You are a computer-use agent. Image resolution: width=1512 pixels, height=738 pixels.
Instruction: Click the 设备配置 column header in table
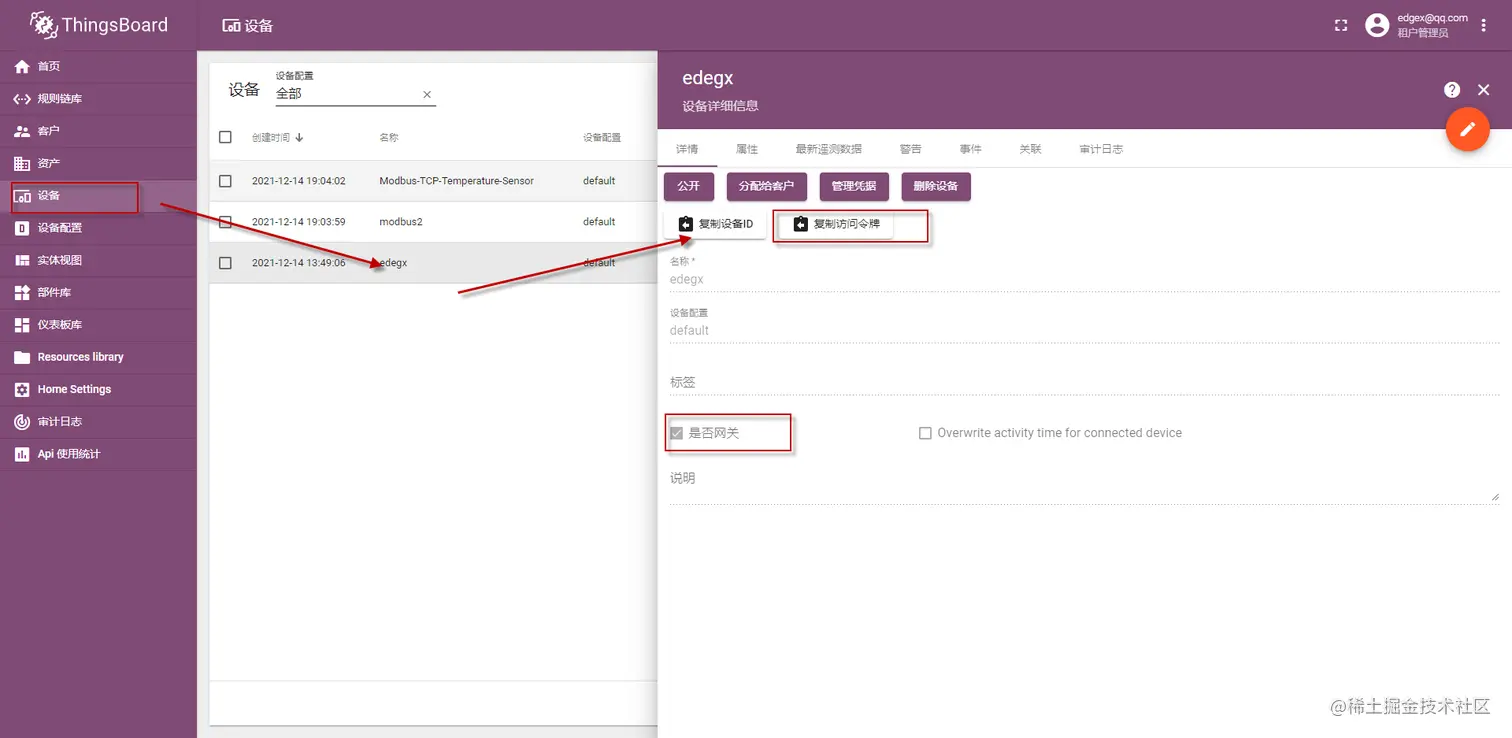pos(602,137)
